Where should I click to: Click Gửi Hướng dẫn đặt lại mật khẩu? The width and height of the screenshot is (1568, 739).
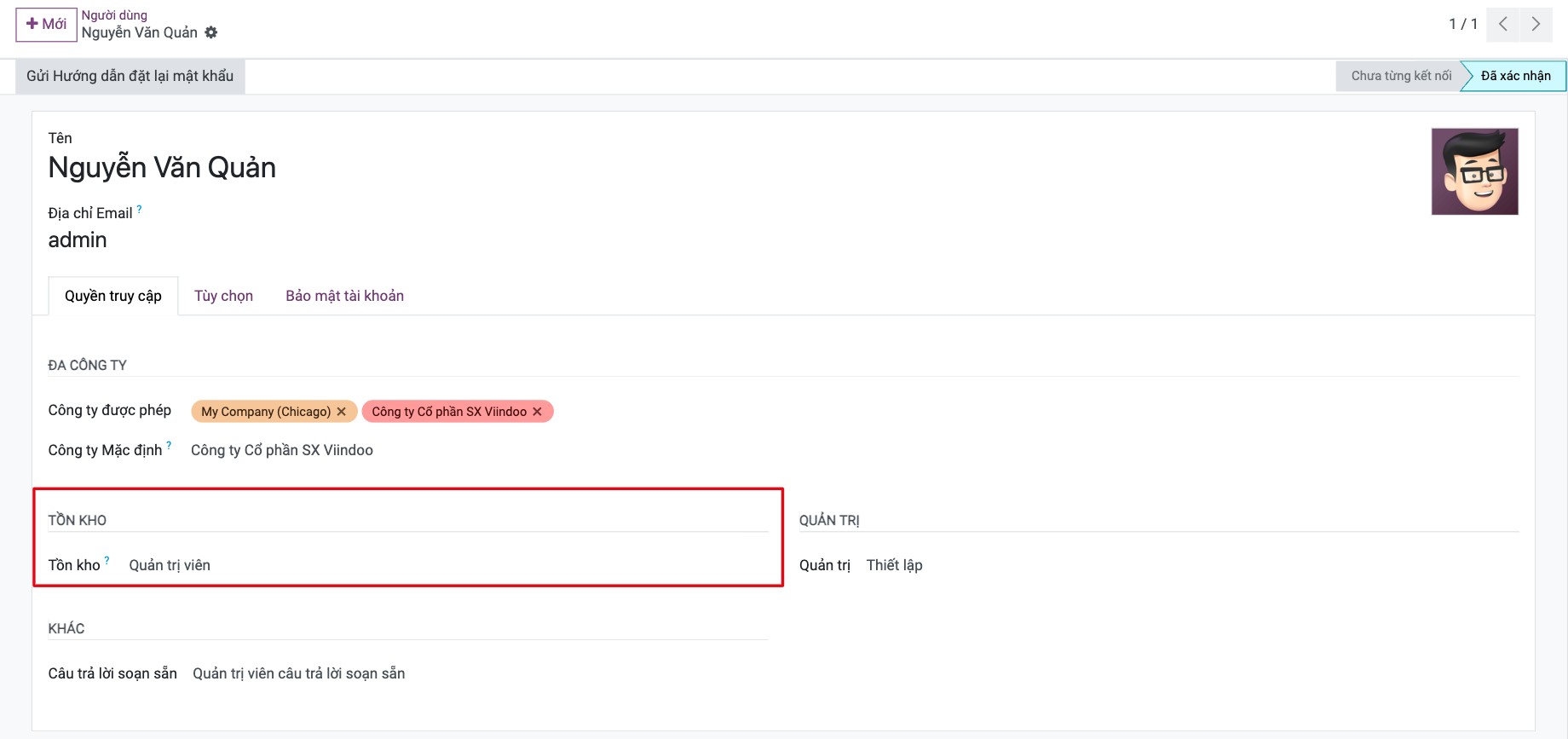click(x=130, y=76)
